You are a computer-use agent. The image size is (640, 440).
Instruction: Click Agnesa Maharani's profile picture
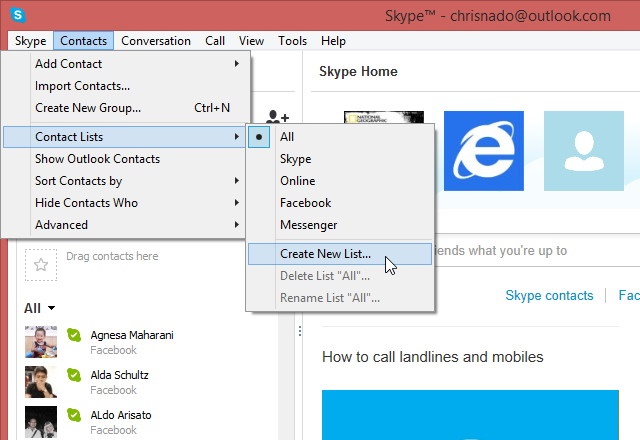[41, 342]
